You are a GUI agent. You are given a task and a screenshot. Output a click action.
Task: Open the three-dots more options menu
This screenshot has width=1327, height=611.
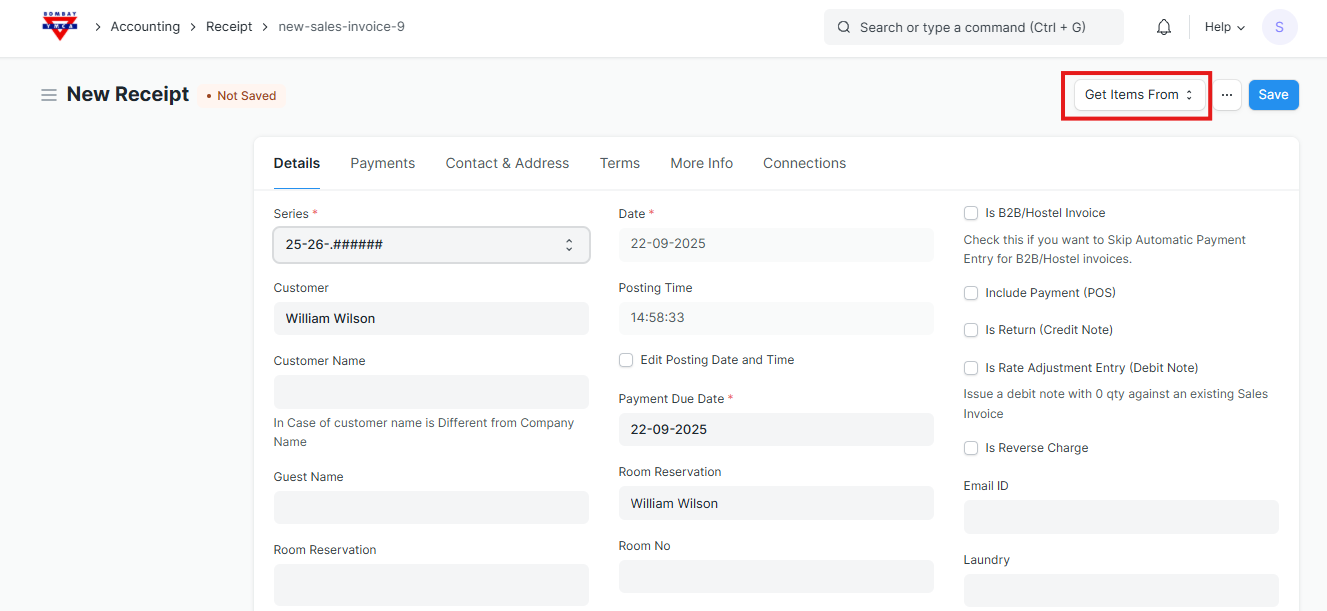tap(1227, 95)
